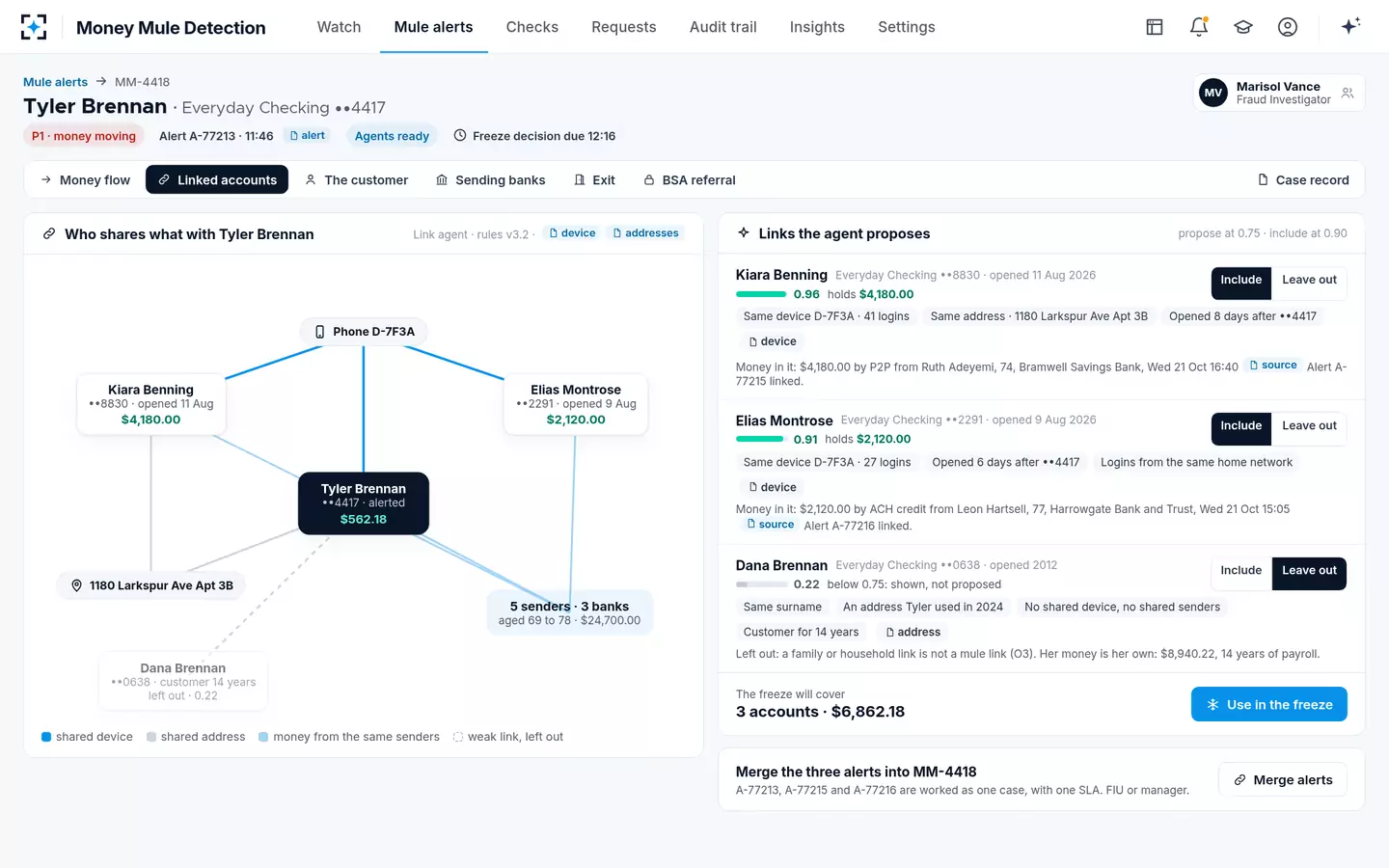
Task: Click Use in the freeze button
Action: [x=1269, y=705]
